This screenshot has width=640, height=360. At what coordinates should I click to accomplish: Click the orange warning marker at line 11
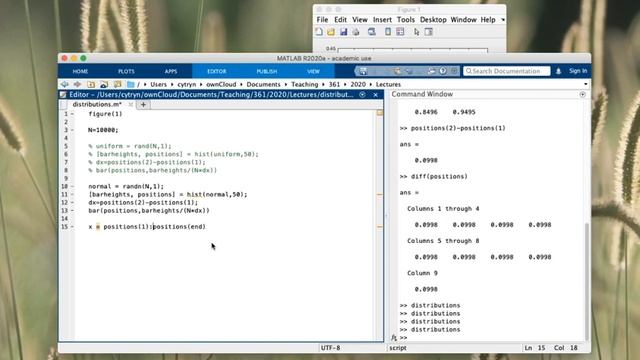coord(380,195)
